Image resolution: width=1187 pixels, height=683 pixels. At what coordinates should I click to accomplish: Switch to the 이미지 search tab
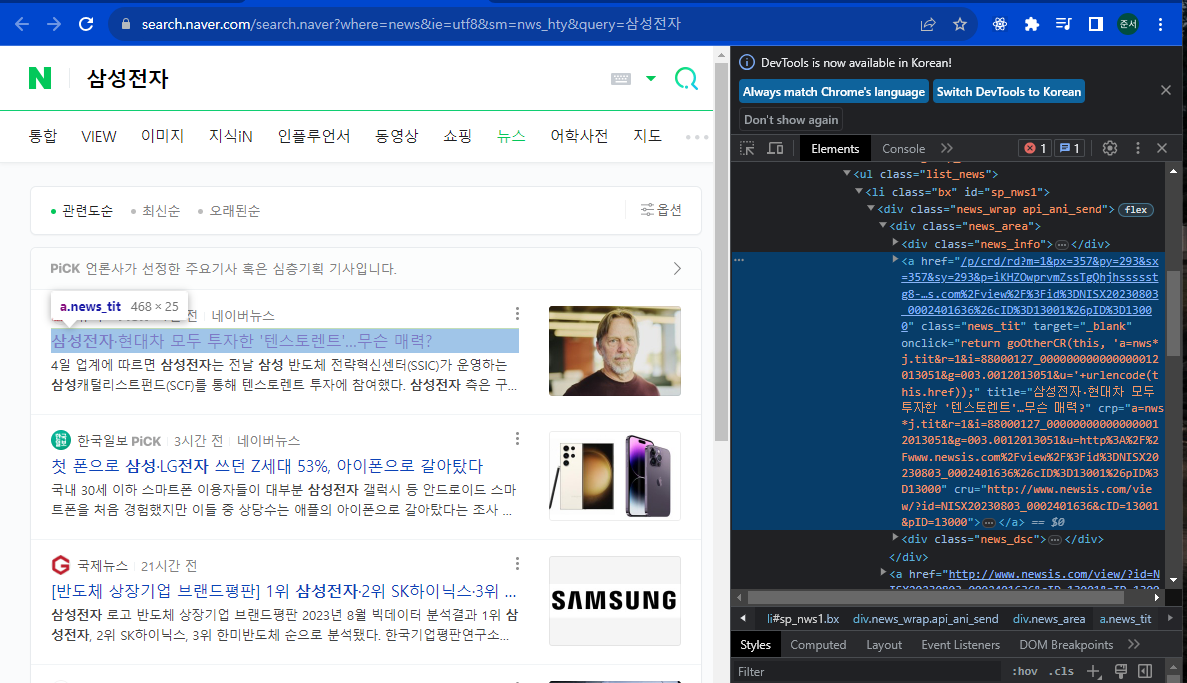(x=162, y=136)
